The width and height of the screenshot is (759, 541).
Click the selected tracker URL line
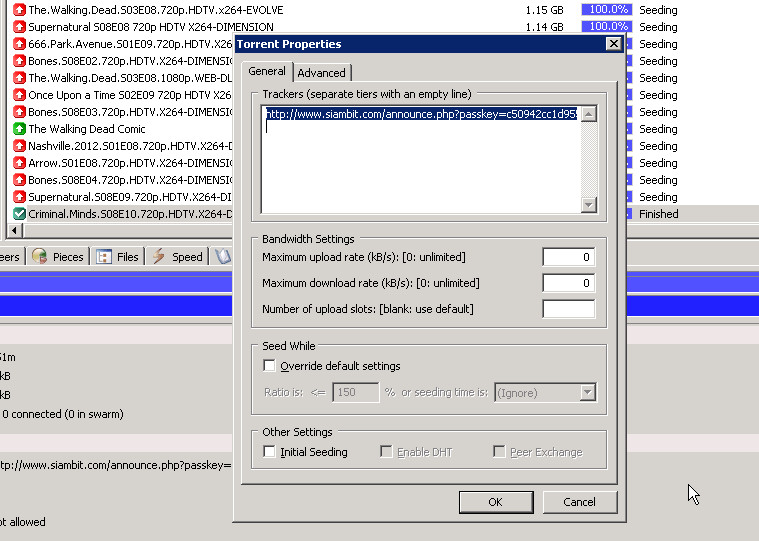[x=421, y=114]
